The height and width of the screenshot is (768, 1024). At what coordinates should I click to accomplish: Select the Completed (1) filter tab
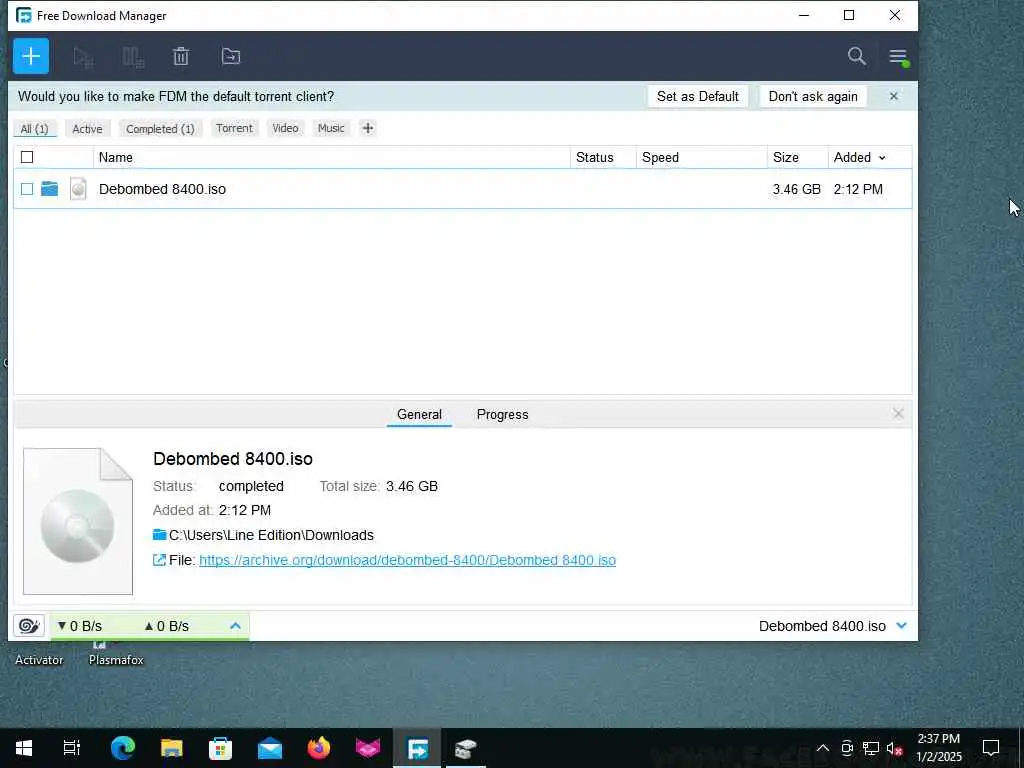[160, 129]
